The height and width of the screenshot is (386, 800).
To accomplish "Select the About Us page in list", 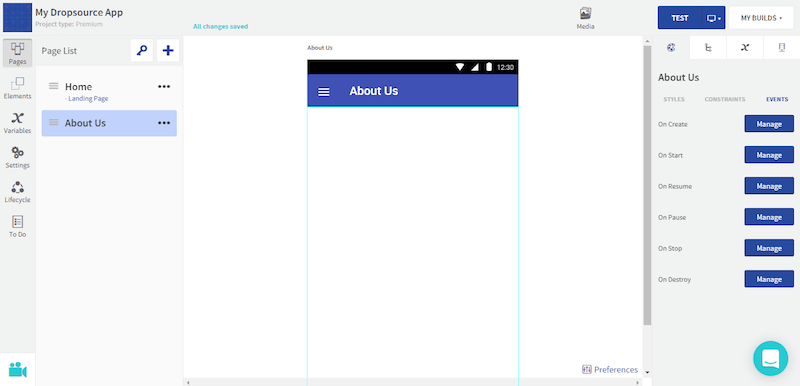I will pos(109,123).
